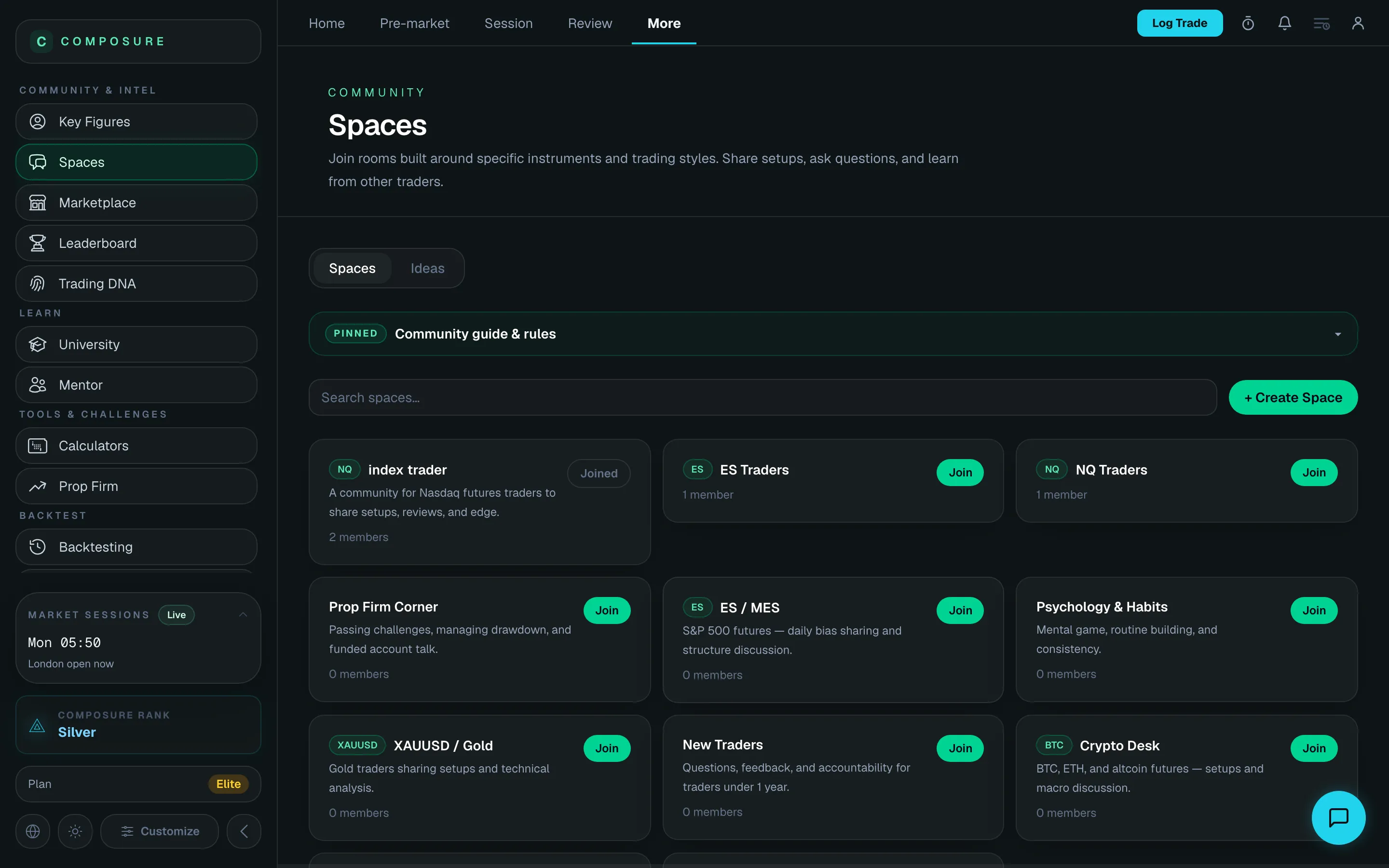Screen dimensions: 1389x868
Task: Go to the Review tab
Action: 590,24
